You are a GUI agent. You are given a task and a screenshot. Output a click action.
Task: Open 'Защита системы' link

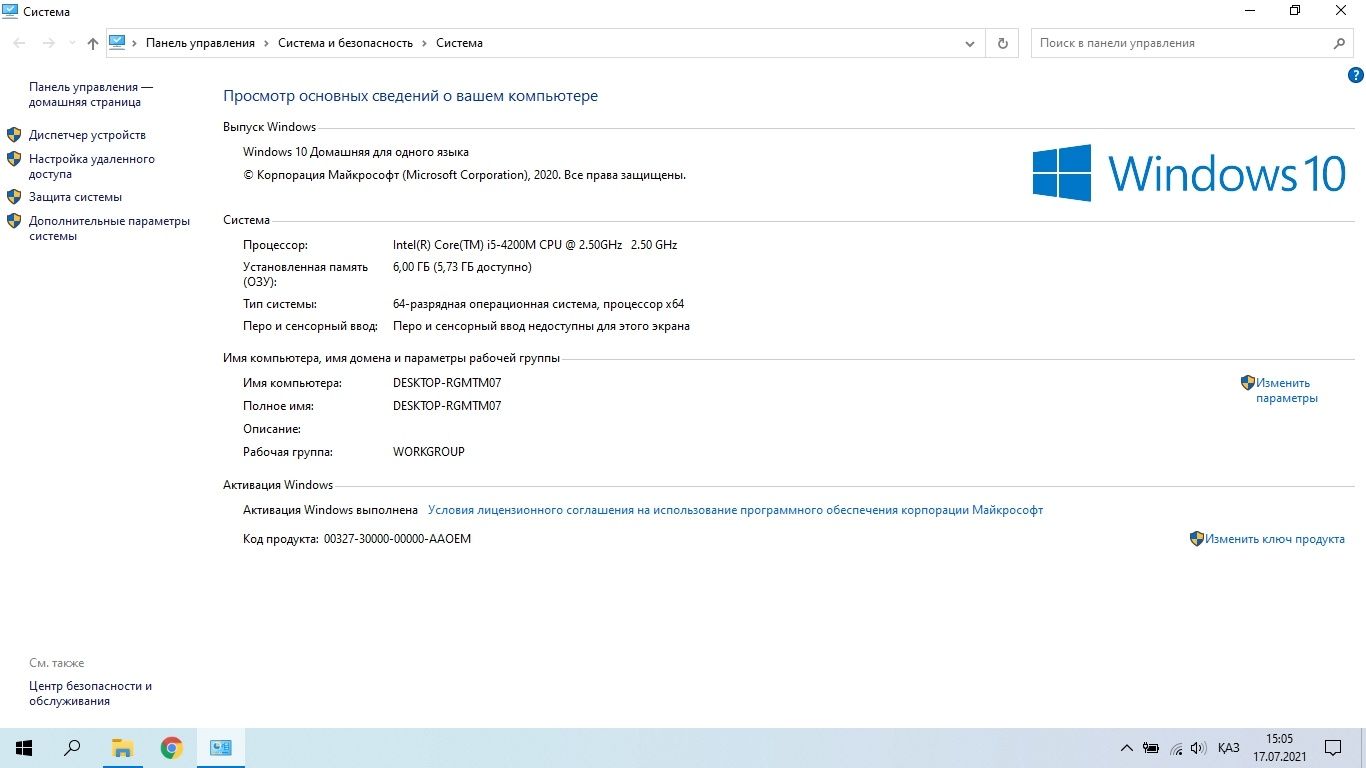click(75, 197)
